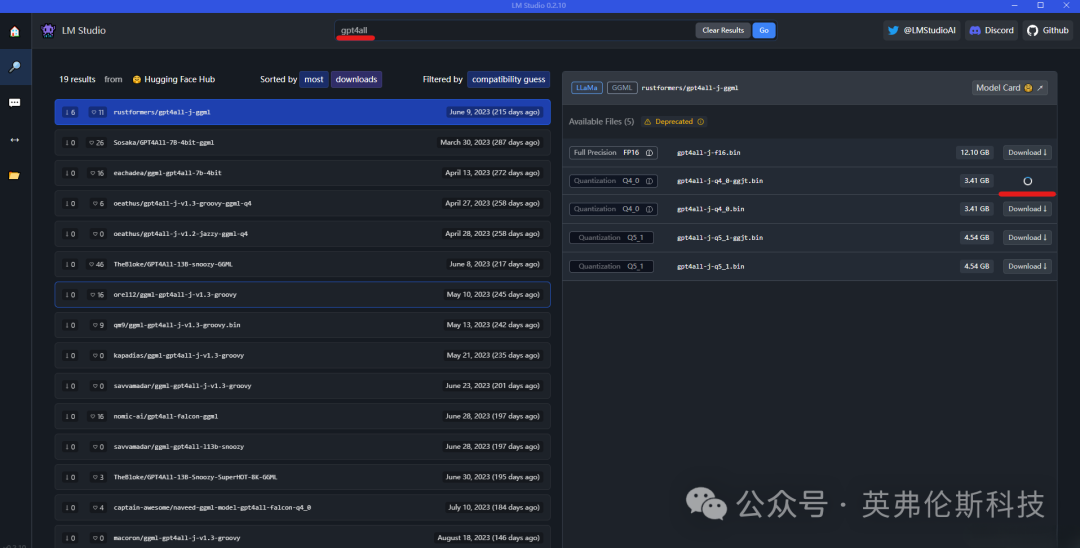The height and width of the screenshot is (548, 1080).
Task: Download gpt4all-j-f16.bin file
Action: [x=1027, y=153]
